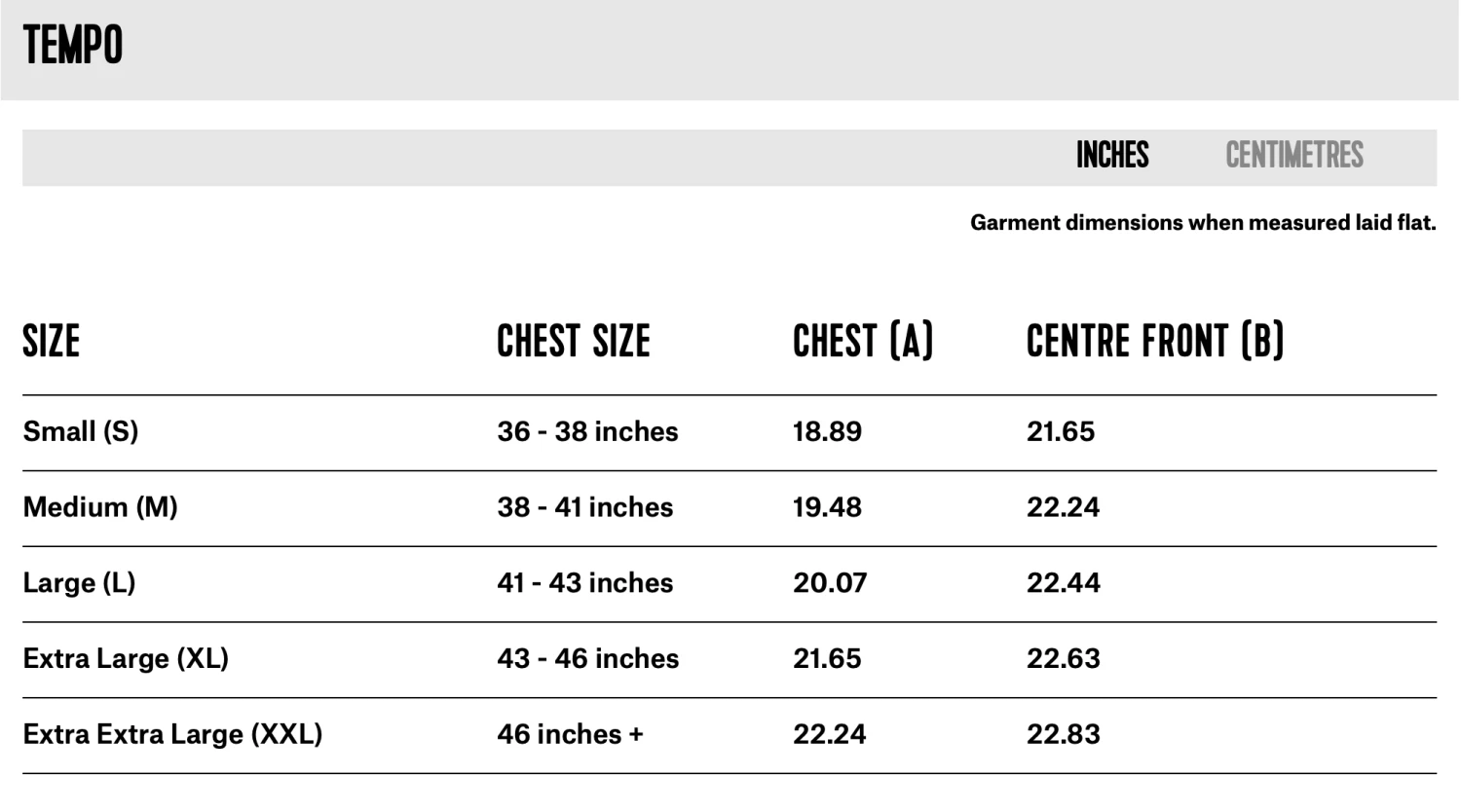
Task: Click the Chest Size column header
Action: click(573, 342)
